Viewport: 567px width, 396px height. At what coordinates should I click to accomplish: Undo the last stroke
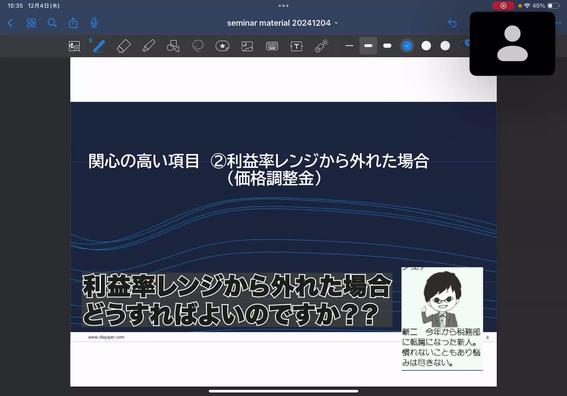[452, 23]
